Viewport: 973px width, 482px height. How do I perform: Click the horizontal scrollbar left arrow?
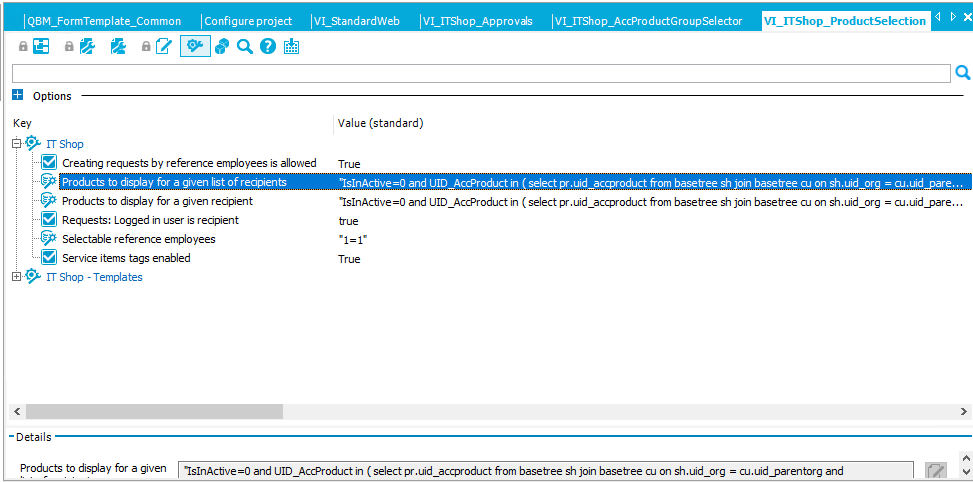point(17,411)
